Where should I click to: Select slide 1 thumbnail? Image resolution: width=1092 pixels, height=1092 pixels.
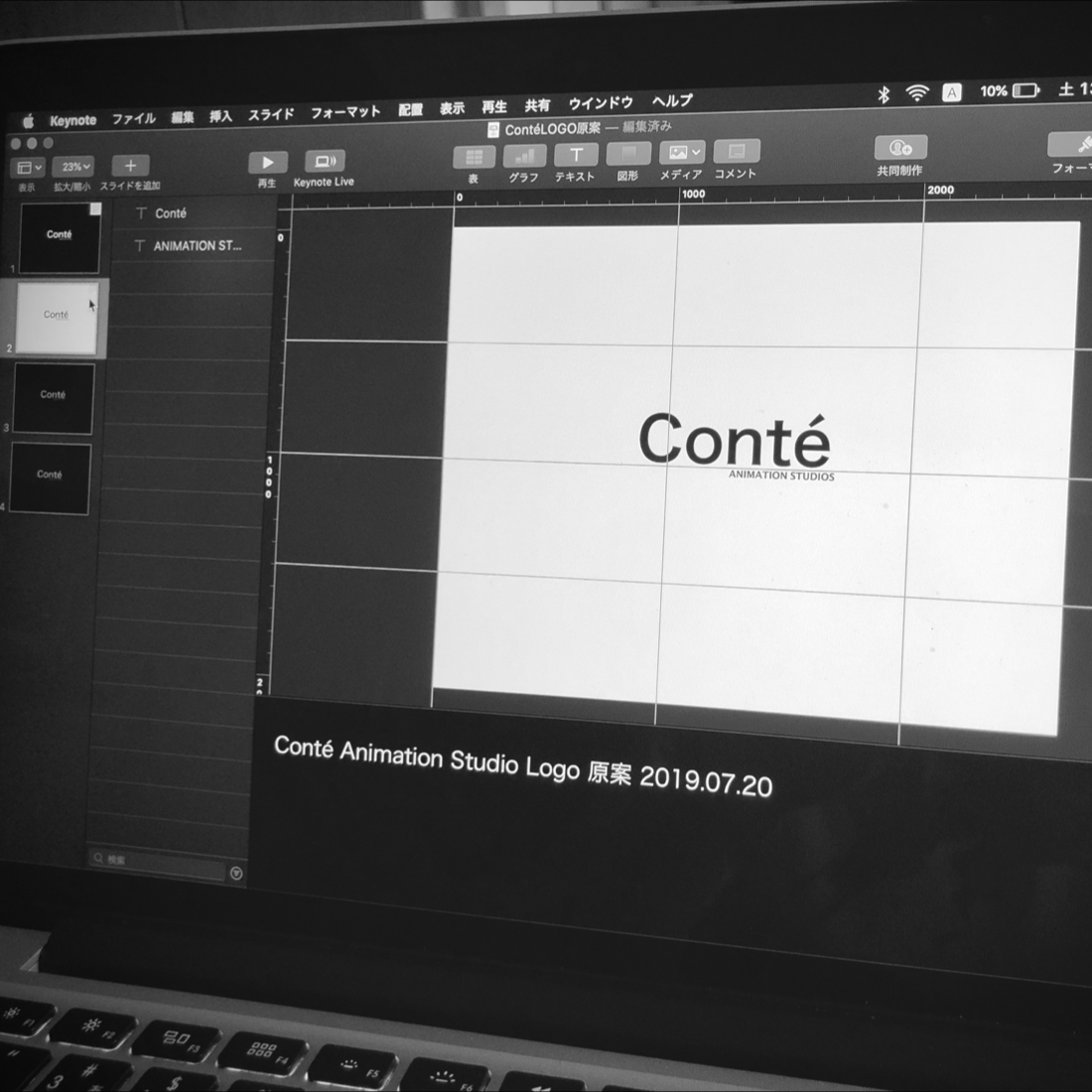coord(60,237)
